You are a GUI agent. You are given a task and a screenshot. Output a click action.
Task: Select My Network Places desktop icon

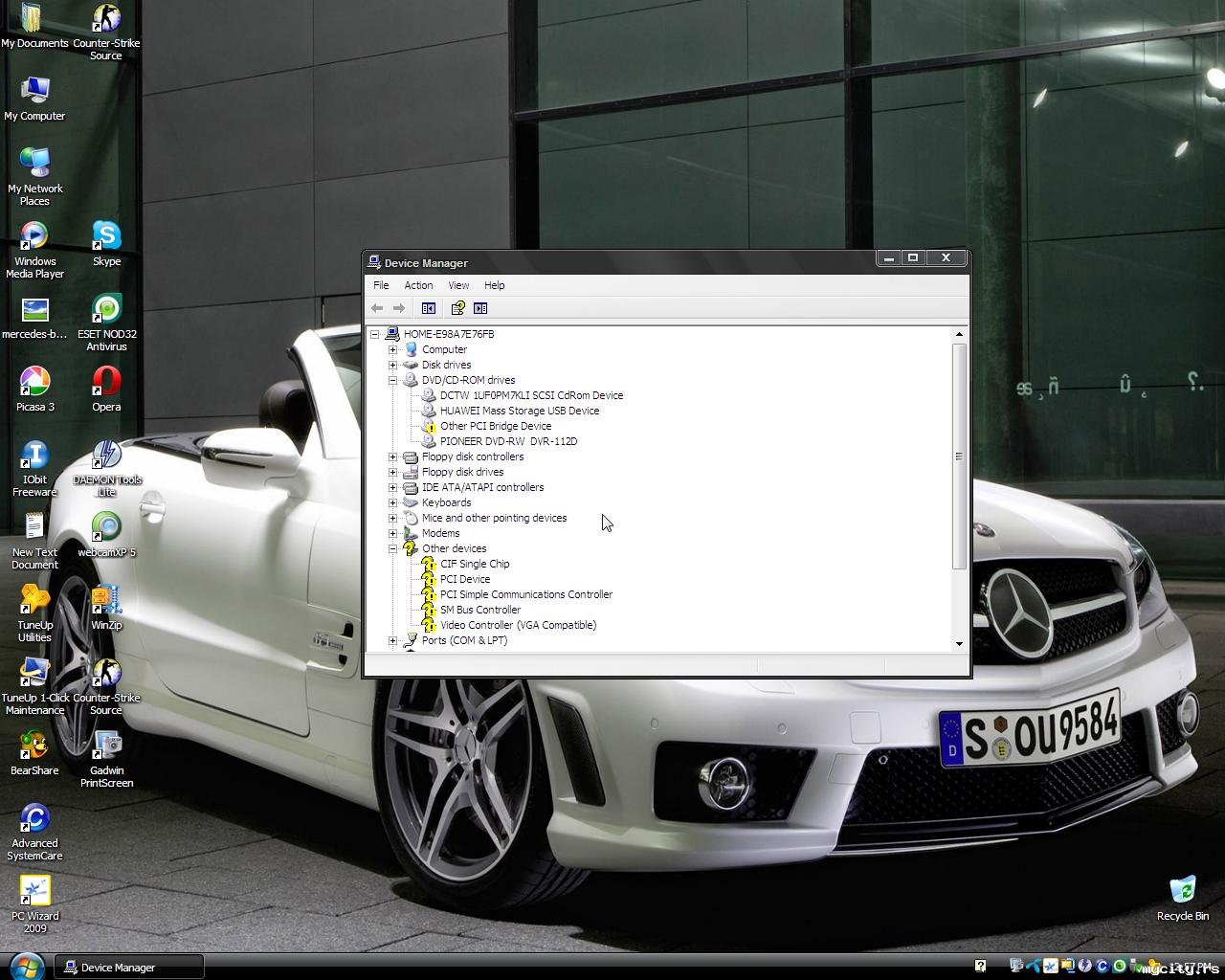click(34, 177)
